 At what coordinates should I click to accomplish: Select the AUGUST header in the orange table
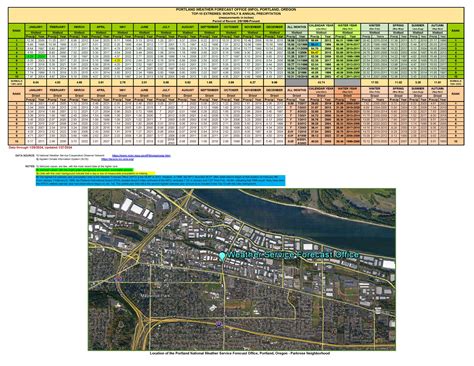(187, 90)
